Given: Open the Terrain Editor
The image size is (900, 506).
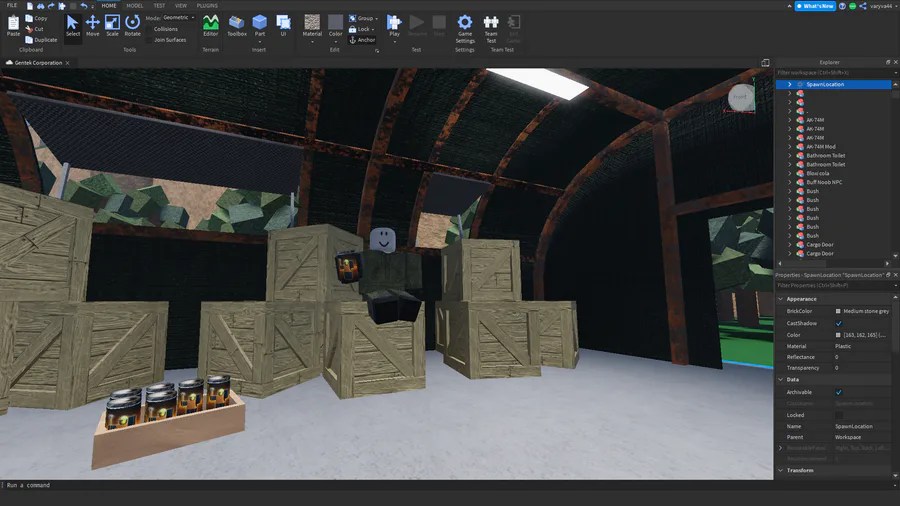Looking at the screenshot, I should point(211,25).
